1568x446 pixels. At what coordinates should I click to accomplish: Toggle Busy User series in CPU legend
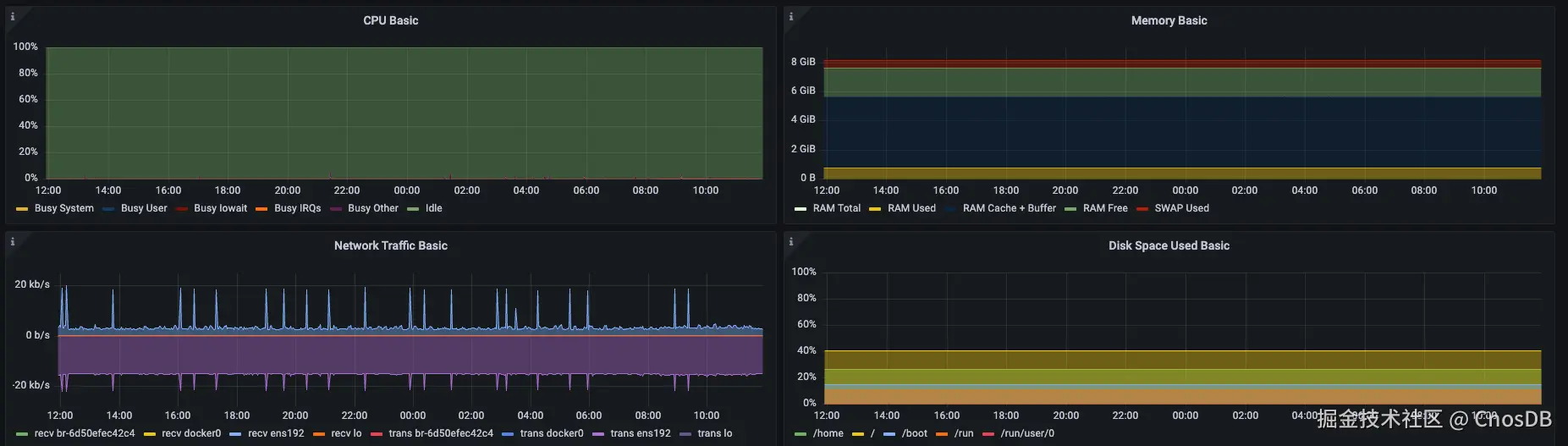point(144,208)
